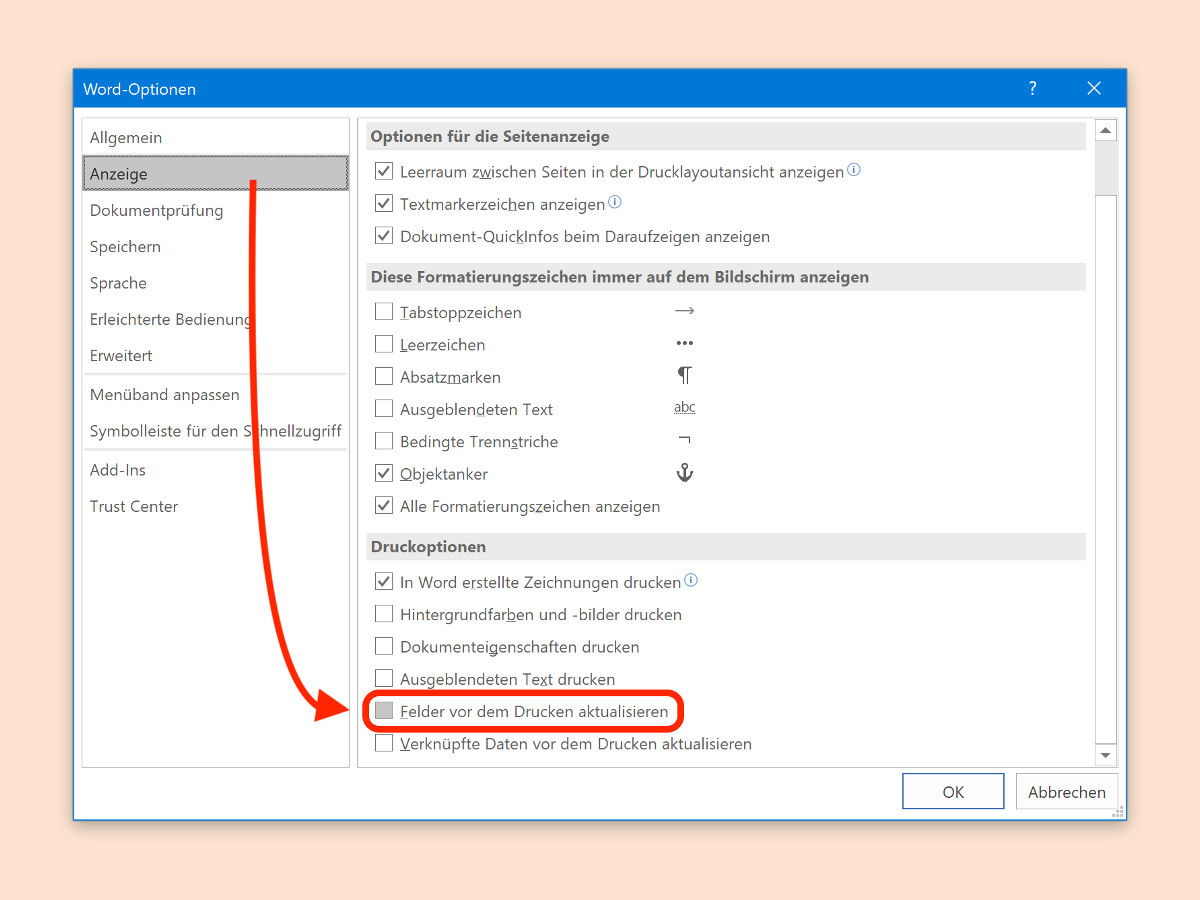Confirm settings with the OK button
The width and height of the screenshot is (1200, 900).
click(x=953, y=792)
